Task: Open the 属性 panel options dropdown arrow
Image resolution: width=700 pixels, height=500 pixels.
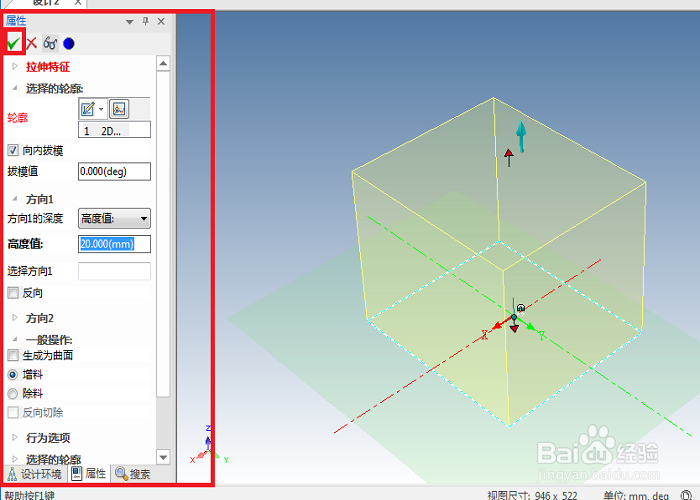Action: point(129,21)
